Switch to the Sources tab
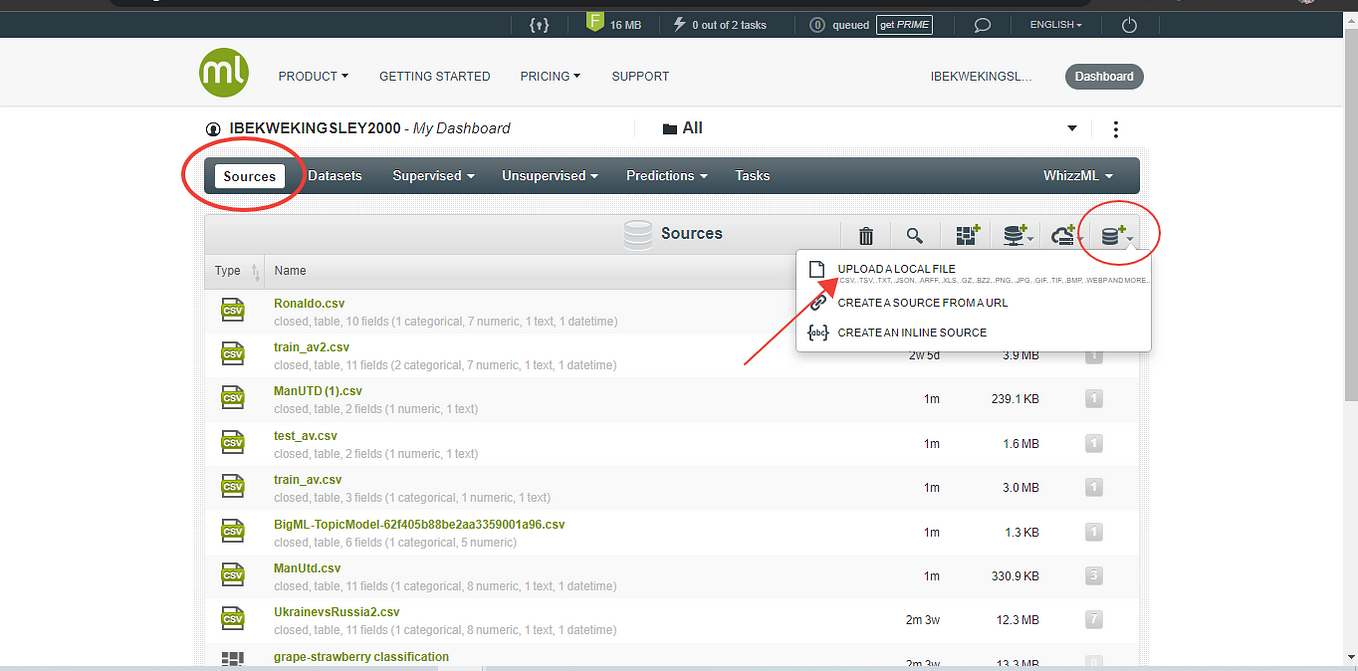Image resolution: width=1358 pixels, height=671 pixels. click(x=250, y=176)
